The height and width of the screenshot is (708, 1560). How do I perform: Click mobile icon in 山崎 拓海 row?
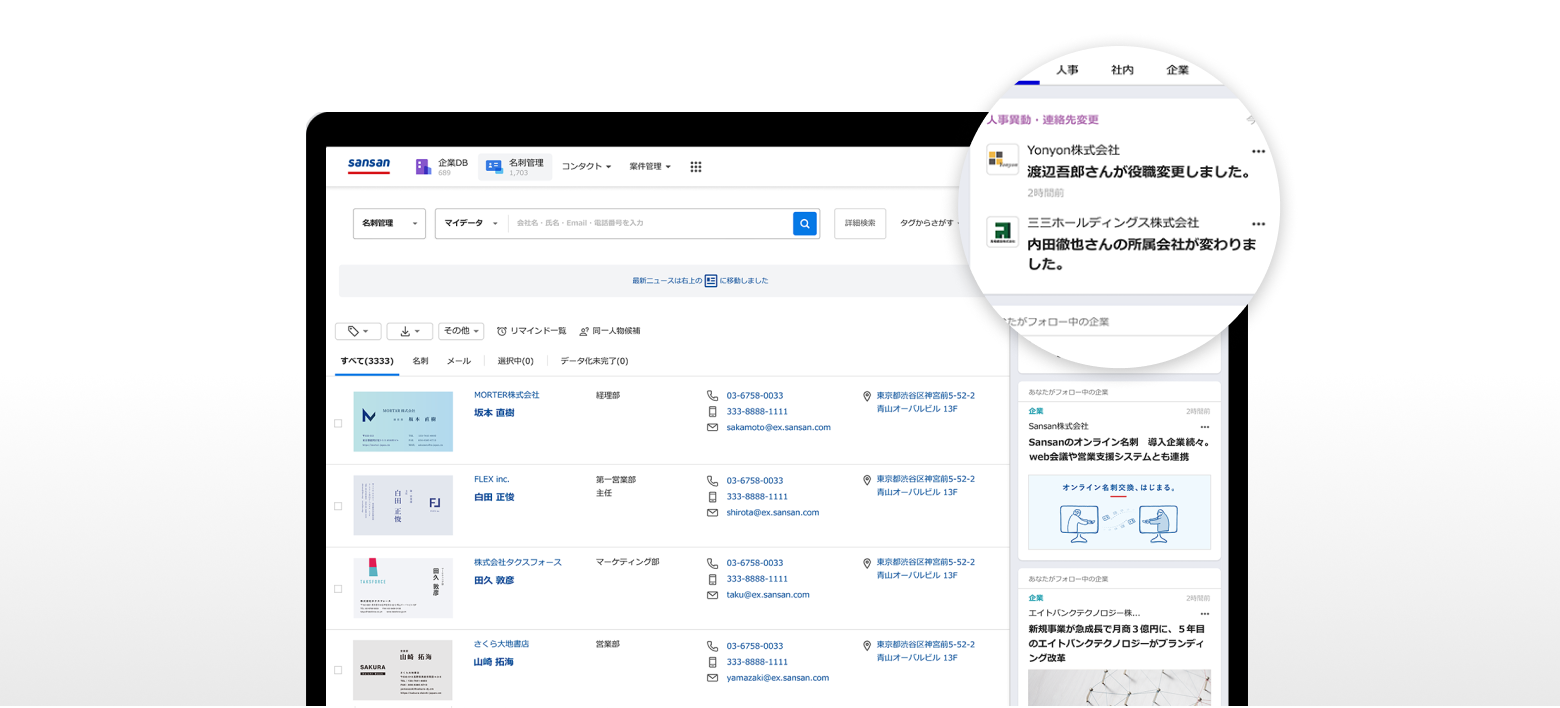click(713, 661)
